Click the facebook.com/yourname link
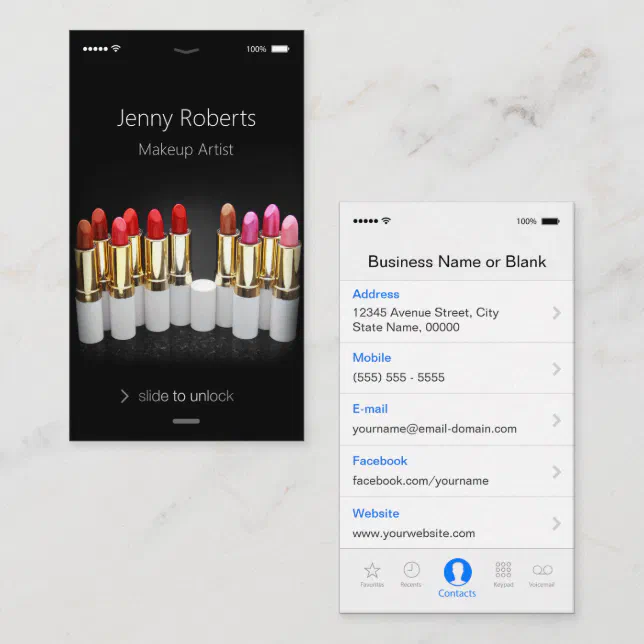Image resolution: width=644 pixels, height=644 pixels. pyautogui.click(x=420, y=480)
